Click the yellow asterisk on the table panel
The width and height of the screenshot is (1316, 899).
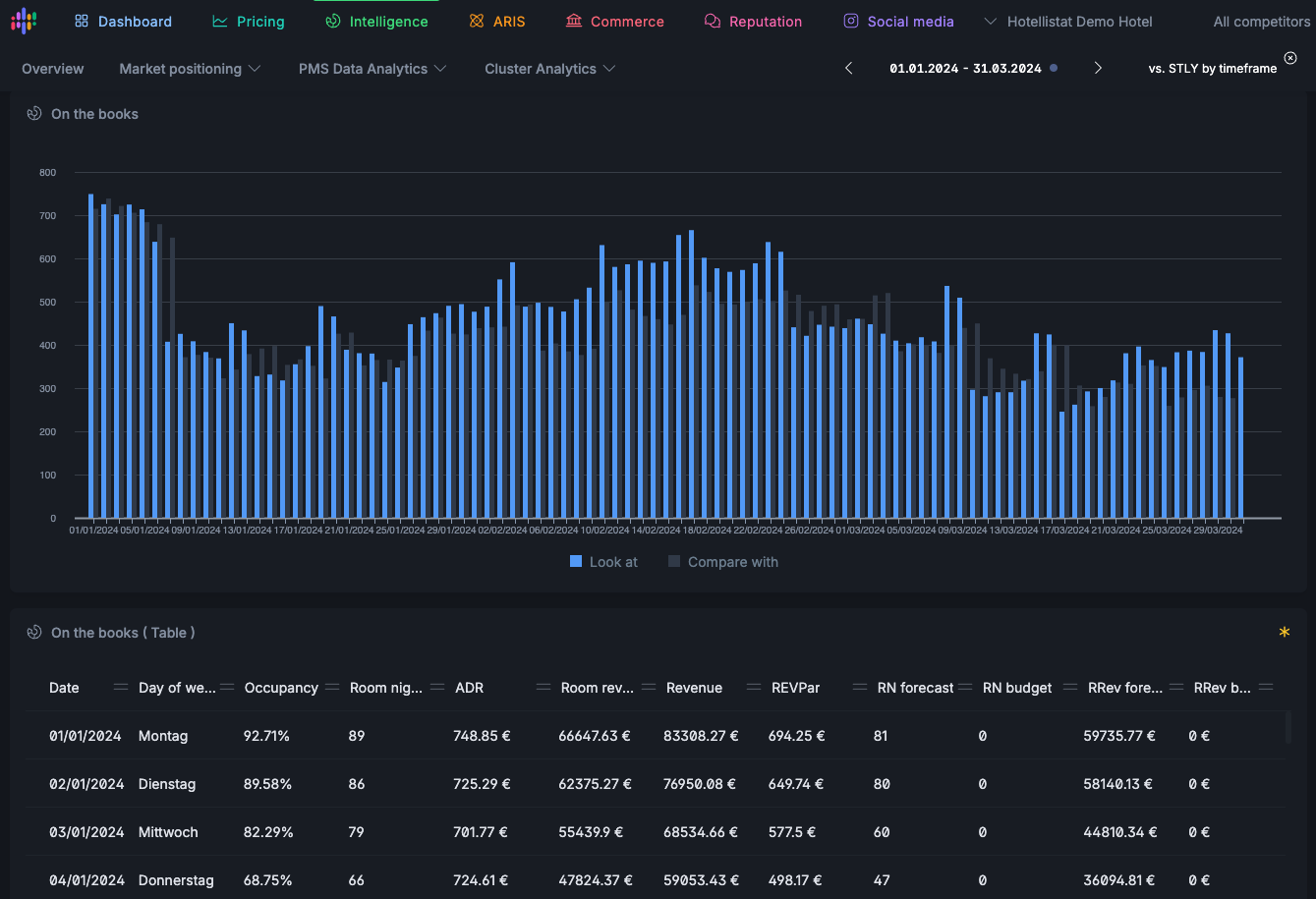1284,634
